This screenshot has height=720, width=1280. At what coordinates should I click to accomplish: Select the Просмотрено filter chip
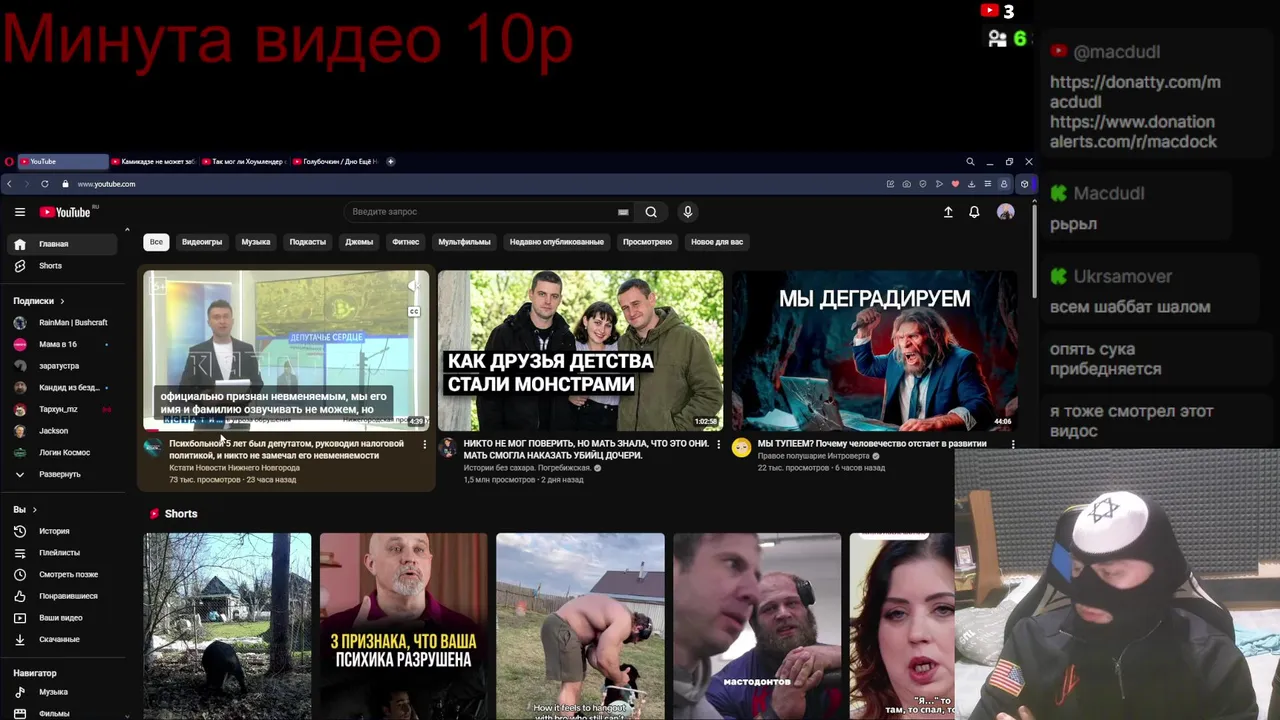tap(648, 242)
